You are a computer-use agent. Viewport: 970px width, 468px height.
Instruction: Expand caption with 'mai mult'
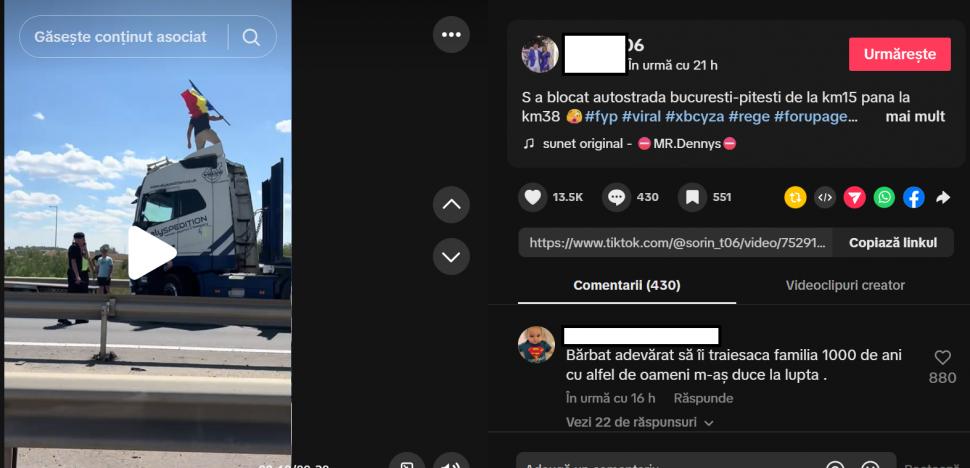(915, 117)
